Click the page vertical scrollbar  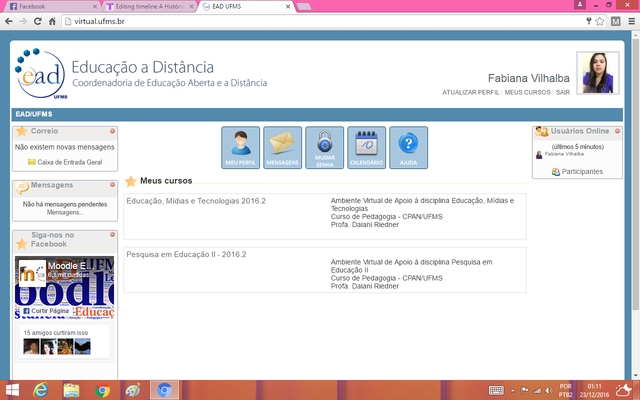point(636,175)
